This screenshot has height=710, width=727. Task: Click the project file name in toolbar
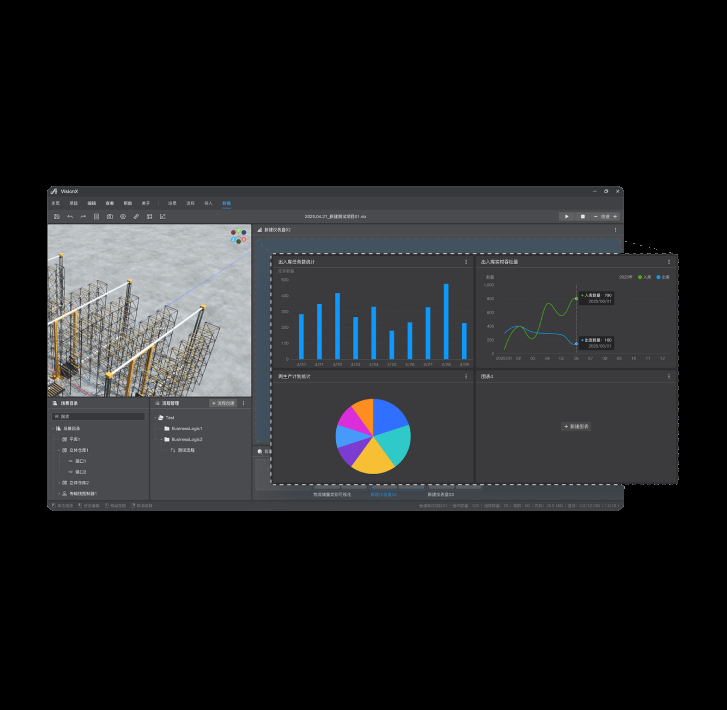[335, 217]
